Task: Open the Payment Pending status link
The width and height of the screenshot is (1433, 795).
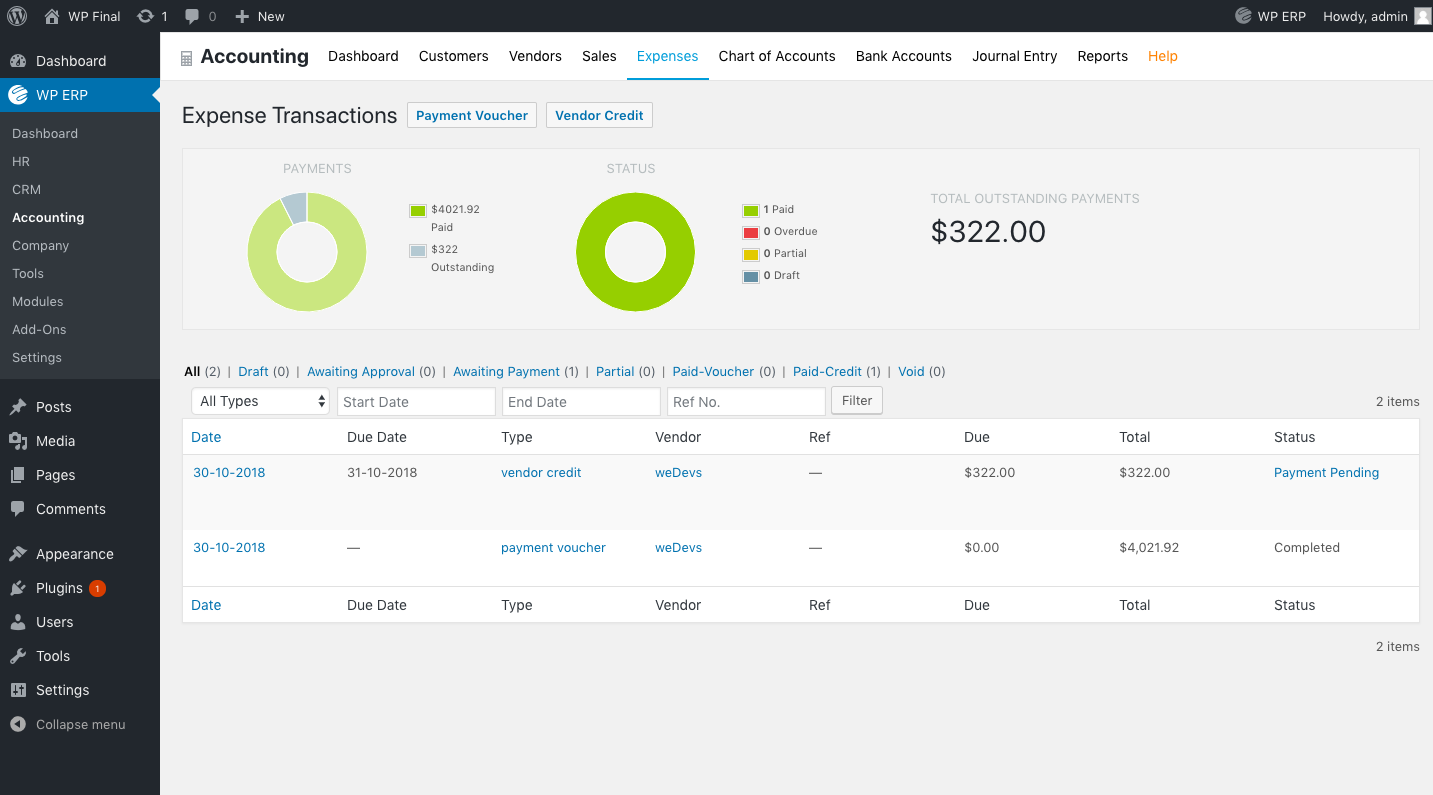Action: pos(1325,472)
